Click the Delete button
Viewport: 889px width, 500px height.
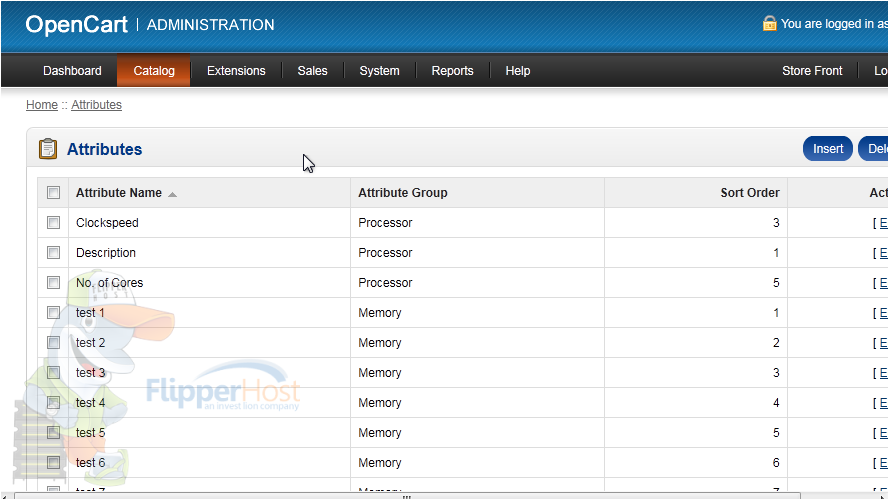(874, 149)
